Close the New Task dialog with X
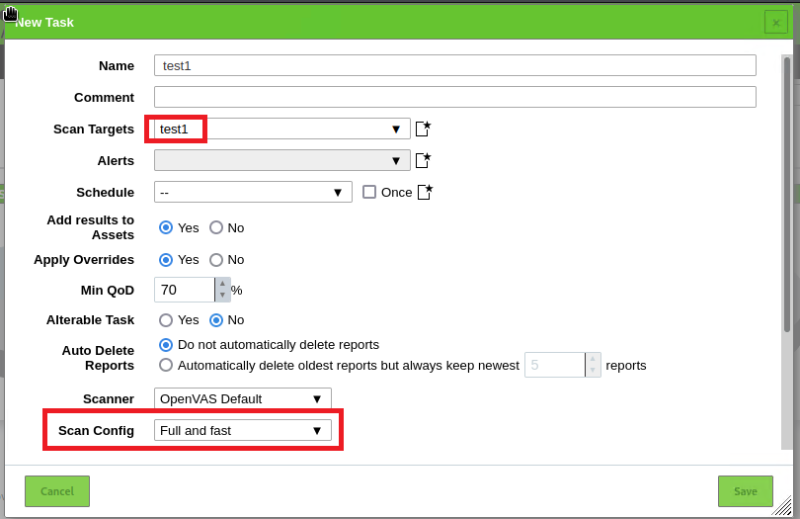 (775, 22)
